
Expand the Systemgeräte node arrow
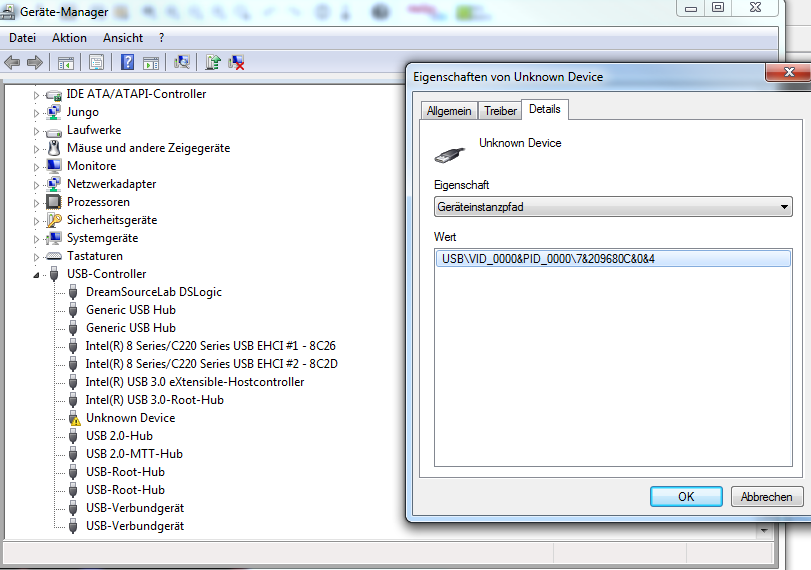tap(36, 239)
